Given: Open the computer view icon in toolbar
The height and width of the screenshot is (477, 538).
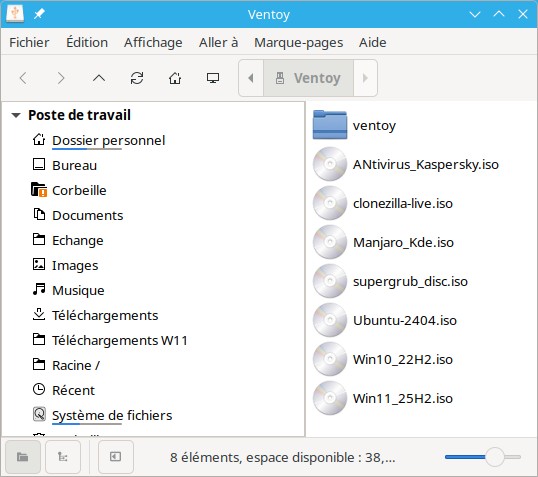Looking at the screenshot, I should [x=213, y=78].
